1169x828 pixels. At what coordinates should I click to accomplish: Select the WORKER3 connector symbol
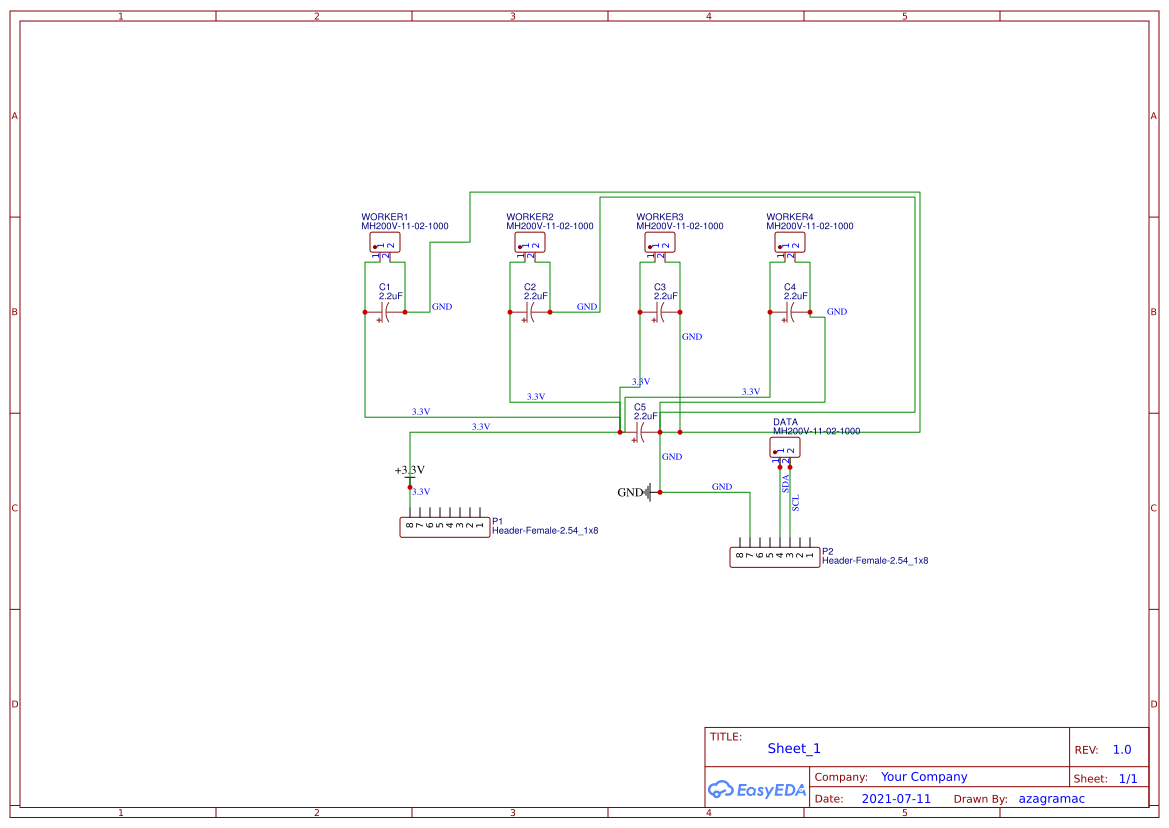[x=659, y=241]
